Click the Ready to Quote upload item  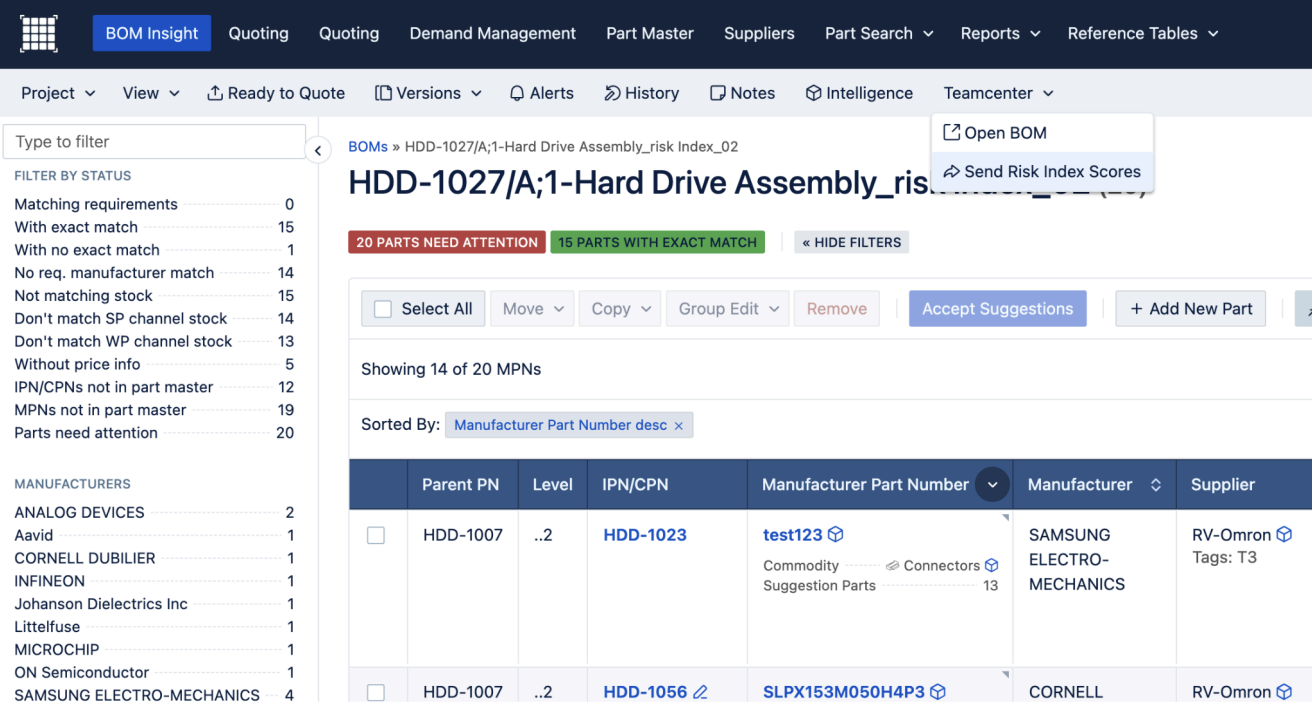coord(275,93)
